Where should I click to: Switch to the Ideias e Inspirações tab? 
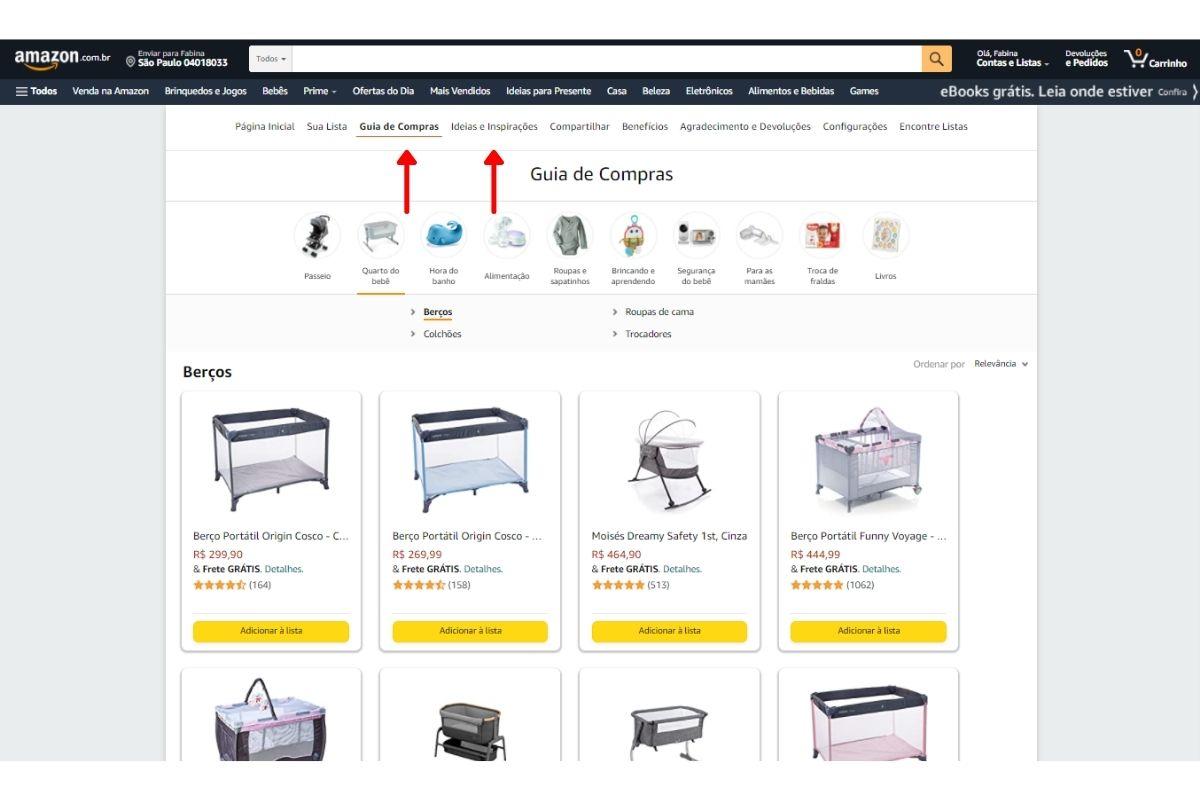(x=494, y=127)
